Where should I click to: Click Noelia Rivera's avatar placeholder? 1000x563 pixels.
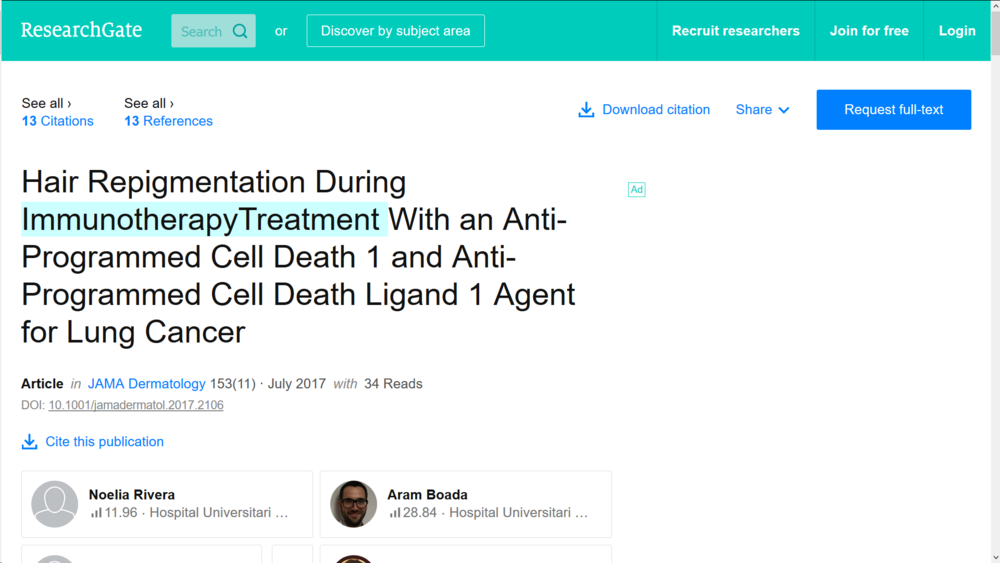pos(55,504)
